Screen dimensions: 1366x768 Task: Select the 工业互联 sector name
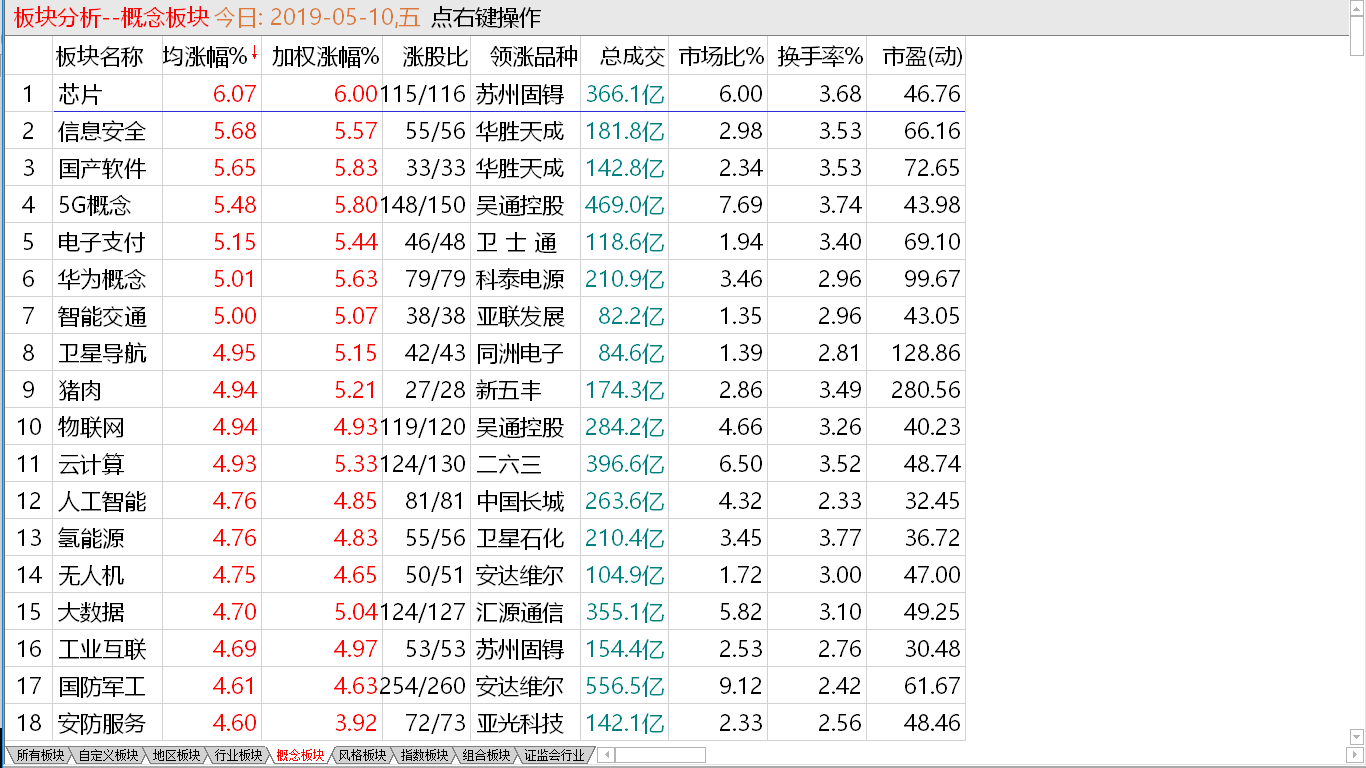point(102,649)
